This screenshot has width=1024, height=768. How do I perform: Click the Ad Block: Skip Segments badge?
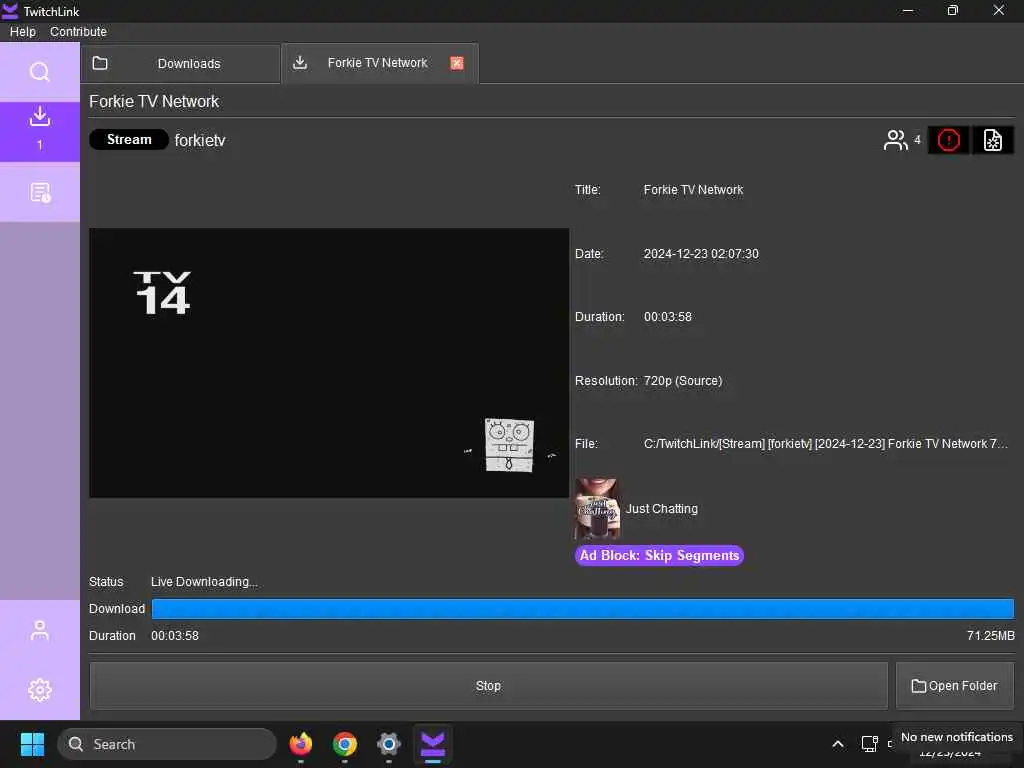(x=659, y=556)
